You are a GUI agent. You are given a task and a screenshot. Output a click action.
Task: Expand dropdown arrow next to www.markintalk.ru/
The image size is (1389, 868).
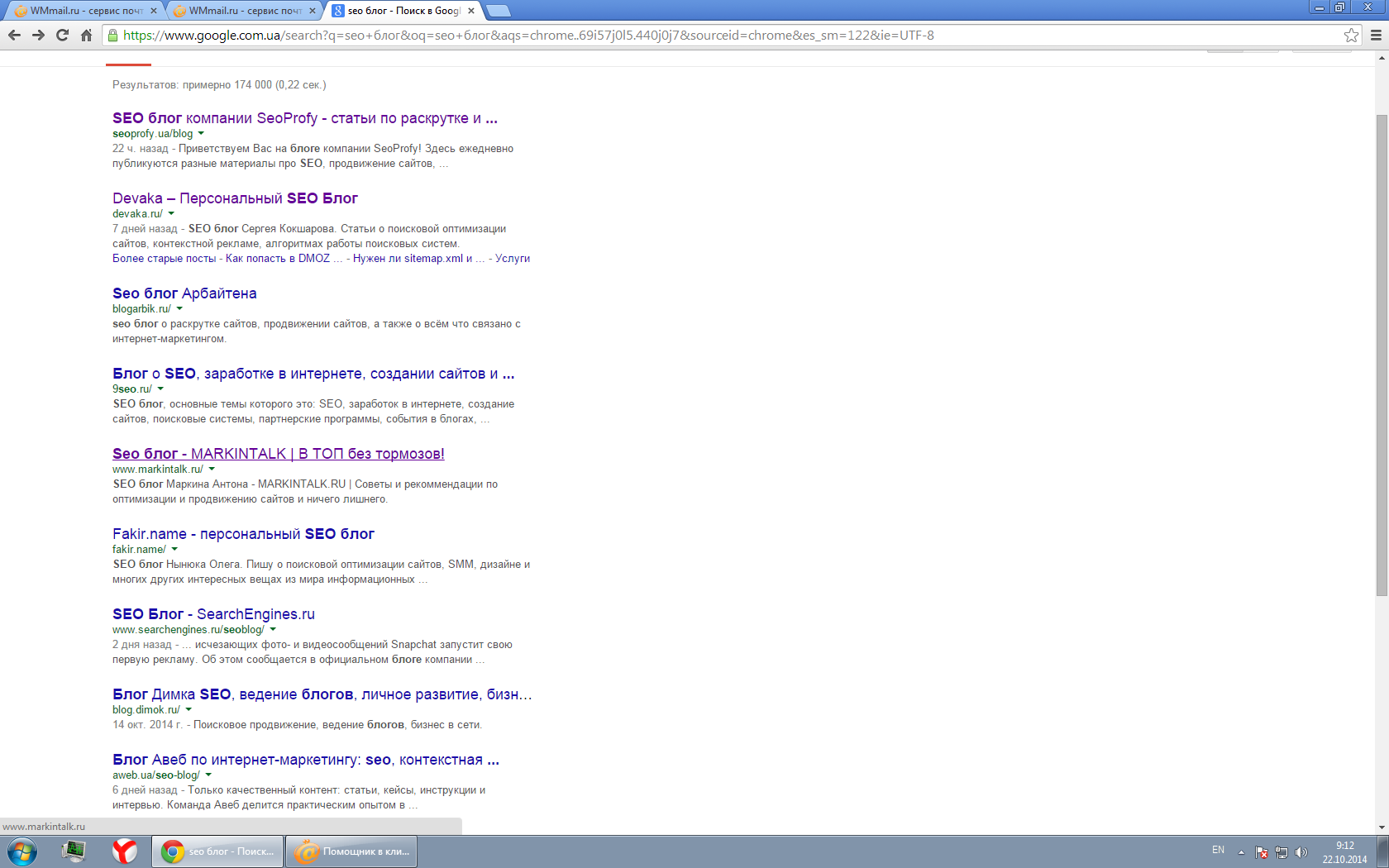pyautogui.click(x=212, y=470)
